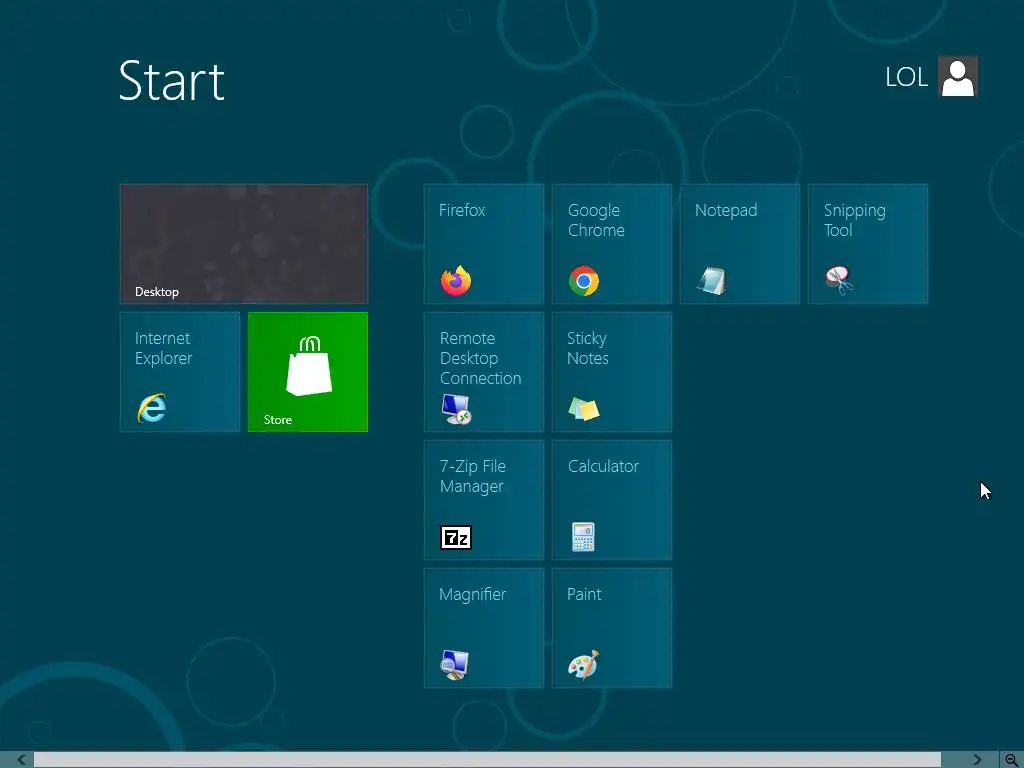Click the Sticky Notes tile label
The height and width of the screenshot is (768, 1024).
pos(587,348)
